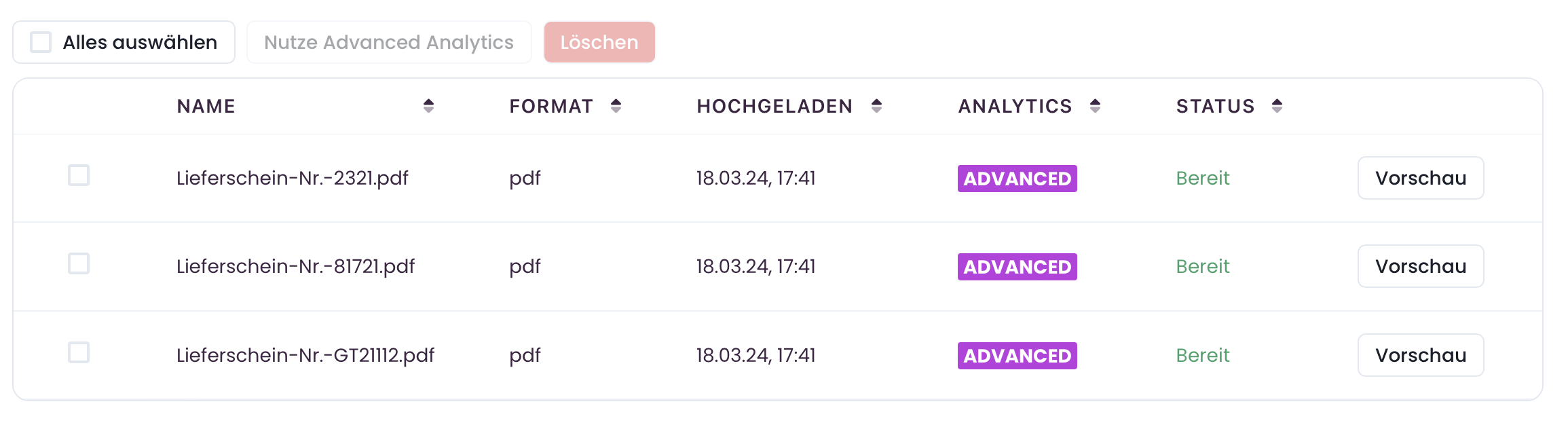Select the ADVANCED tag for Lieferschein-Nr.-81721.pdf
The image size is (1568, 425).
point(1017,267)
